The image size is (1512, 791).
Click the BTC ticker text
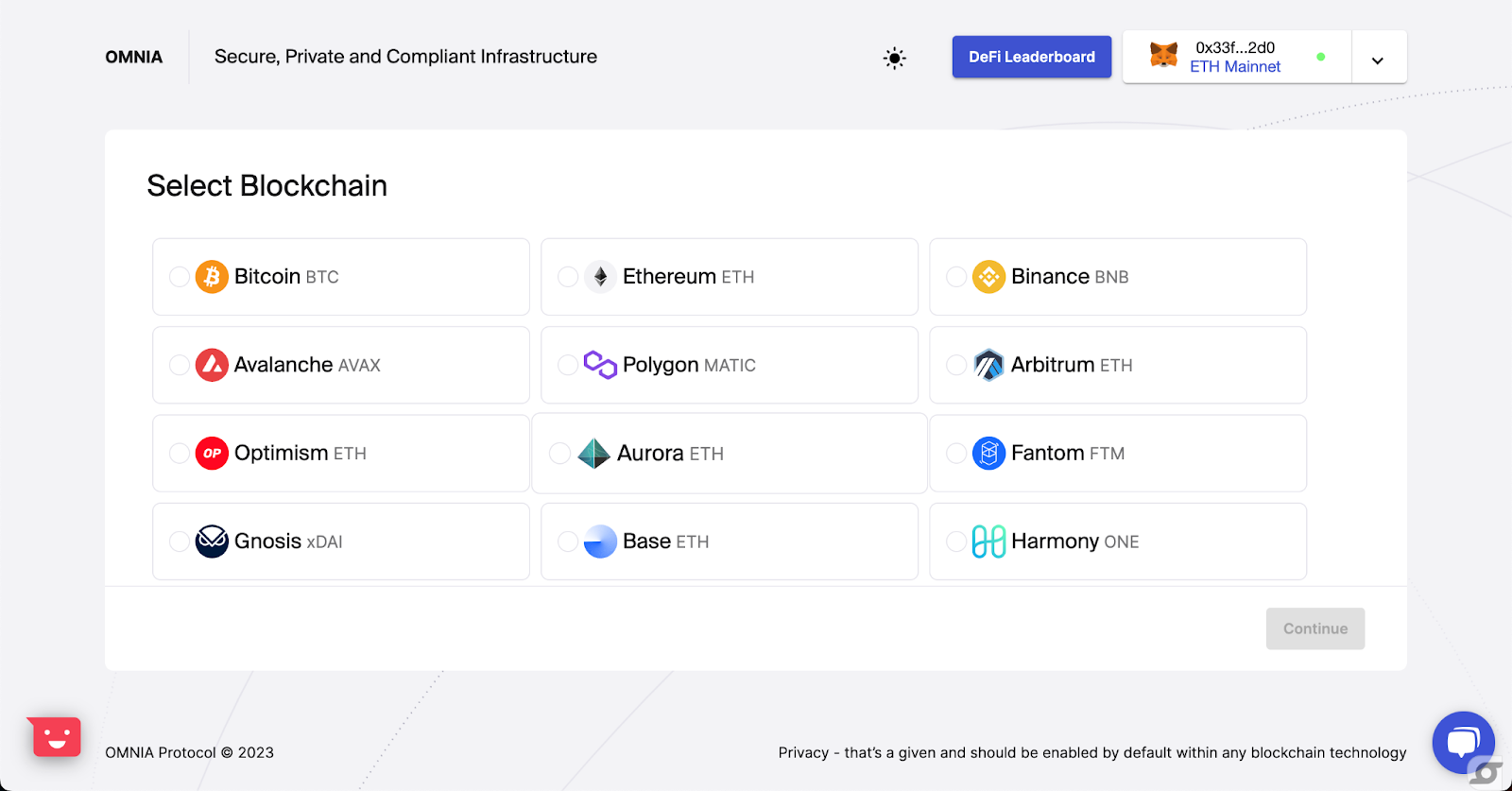point(322,278)
